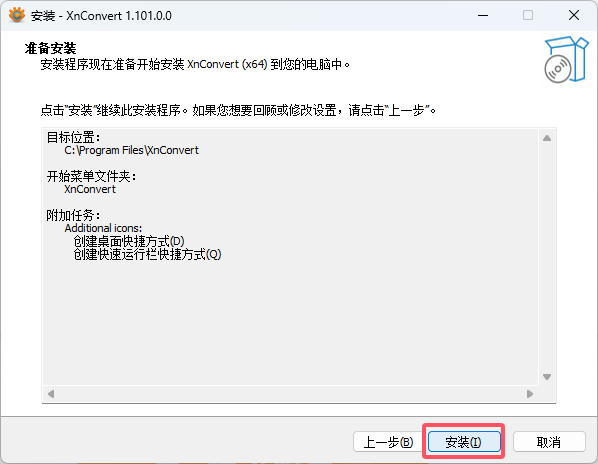This screenshot has height=464, width=598.
Task: Click the right arrow of the horizontal scrollbar
Action: 530,394
